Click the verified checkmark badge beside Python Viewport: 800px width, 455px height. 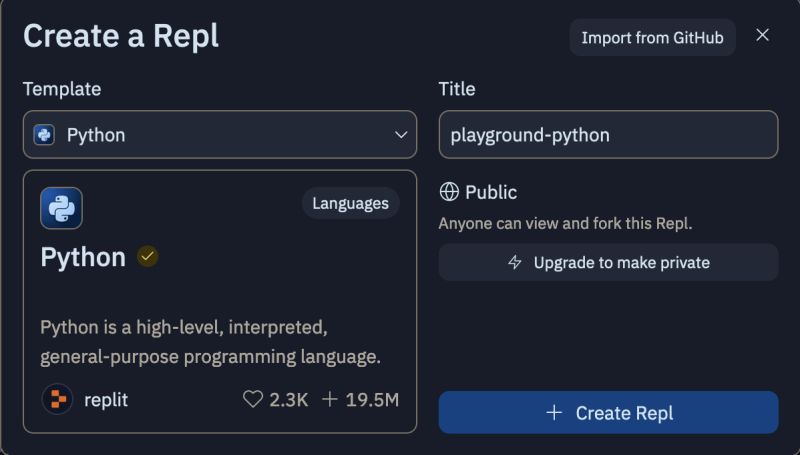[147, 257]
